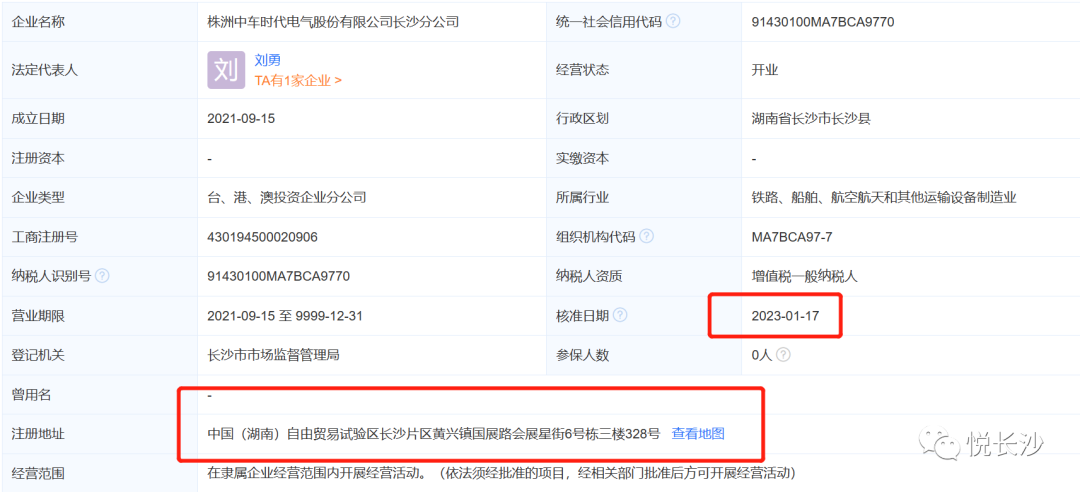
Task: Click the 曾用名 label cell
Action: [99, 394]
